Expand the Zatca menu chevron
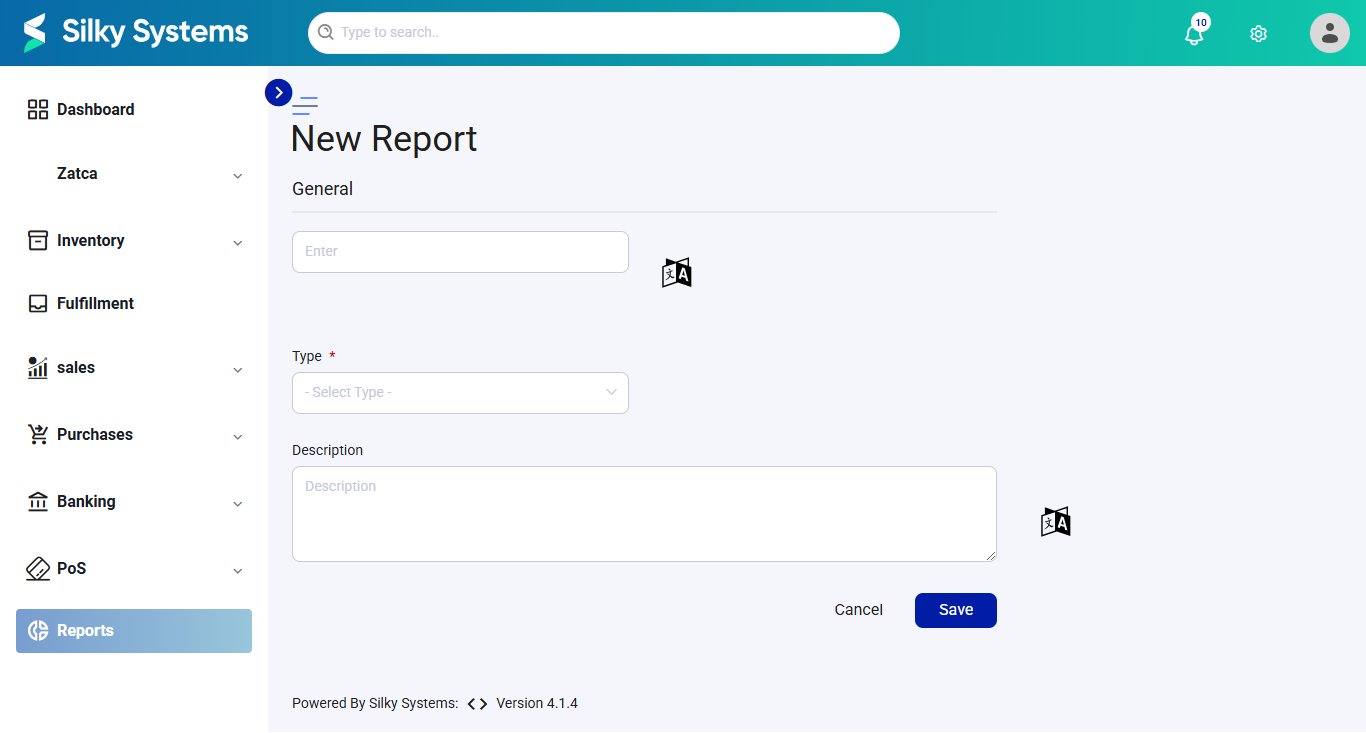1366x733 pixels. [238, 176]
